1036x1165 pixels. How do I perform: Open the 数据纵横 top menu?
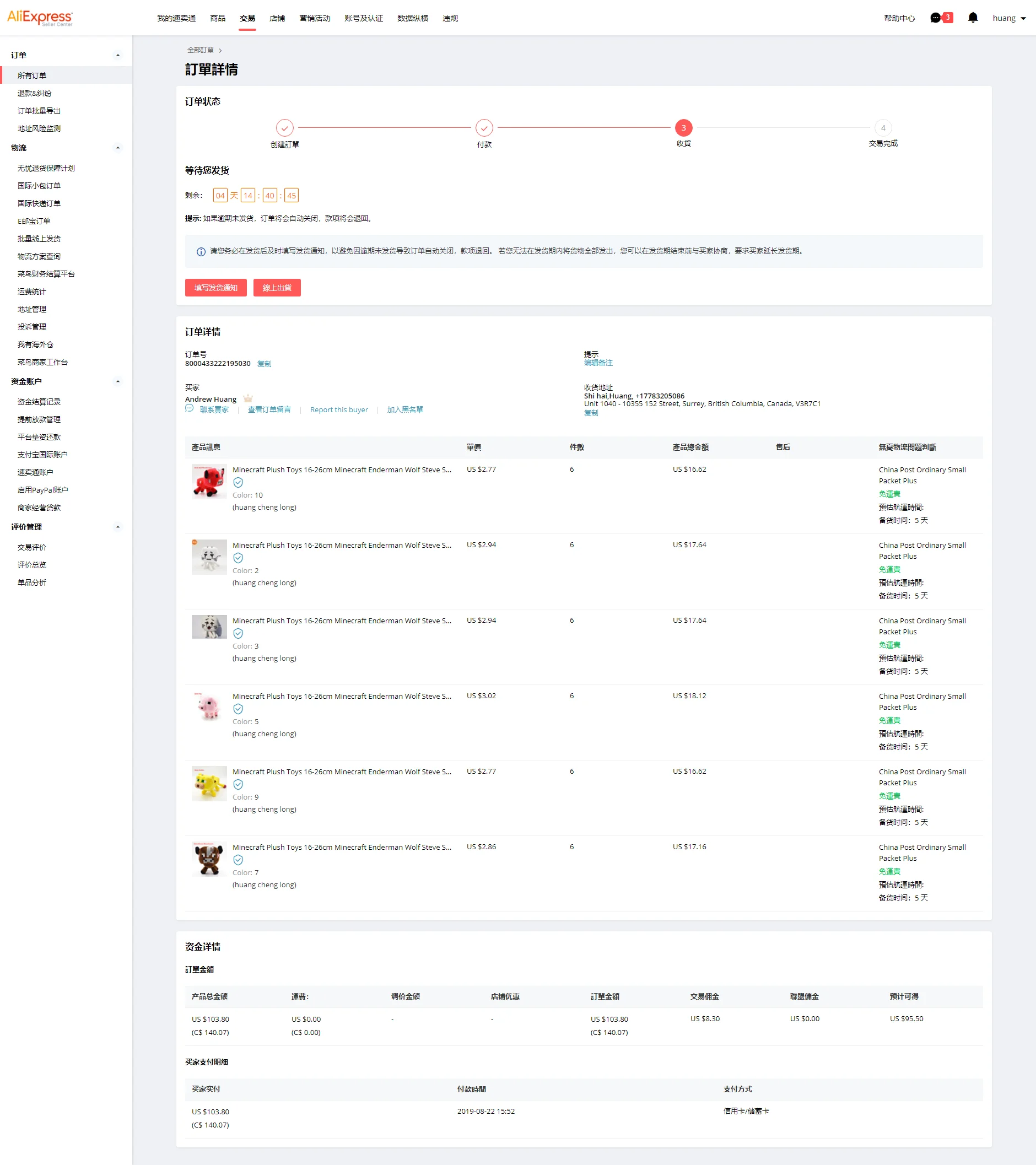[x=413, y=18]
